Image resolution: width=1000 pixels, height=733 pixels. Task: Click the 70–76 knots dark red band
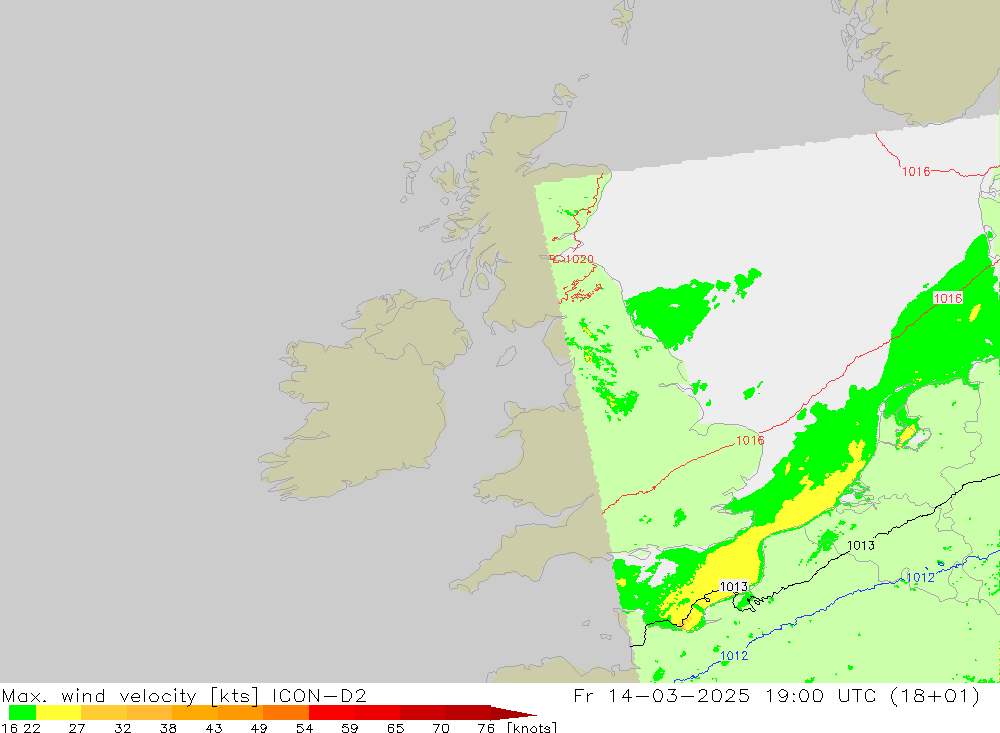click(467, 713)
